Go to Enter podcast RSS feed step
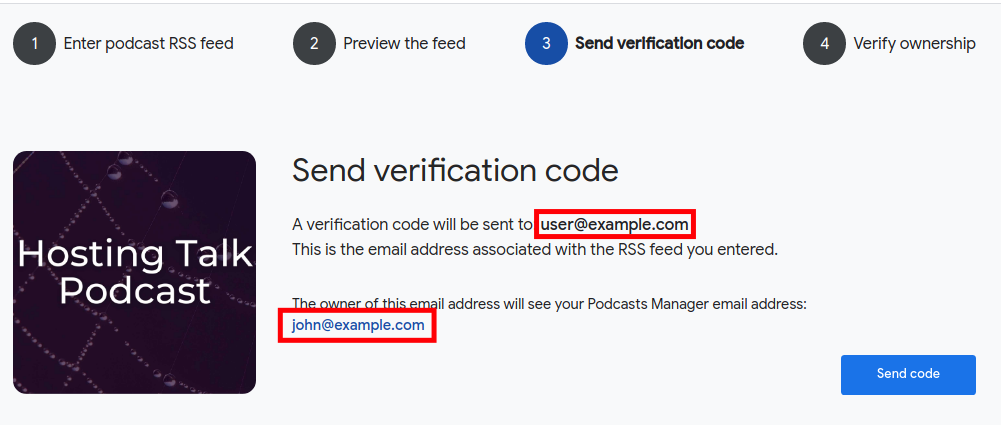This screenshot has height=425, width=1001. click(148, 44)
